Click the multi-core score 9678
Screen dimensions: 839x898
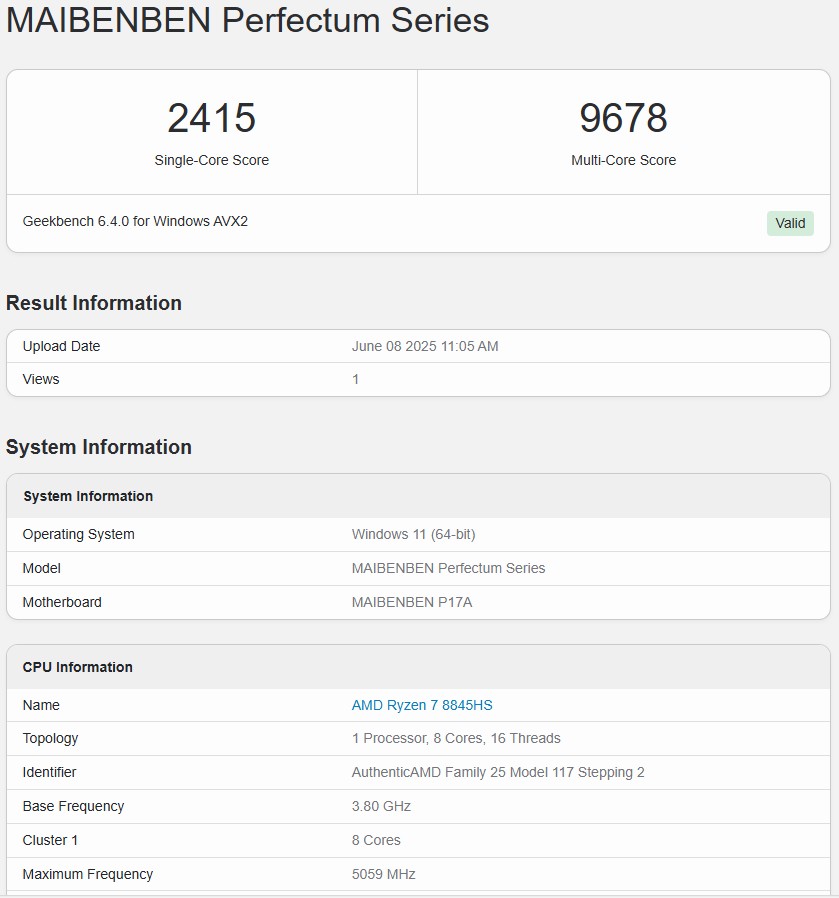[623, 118]
